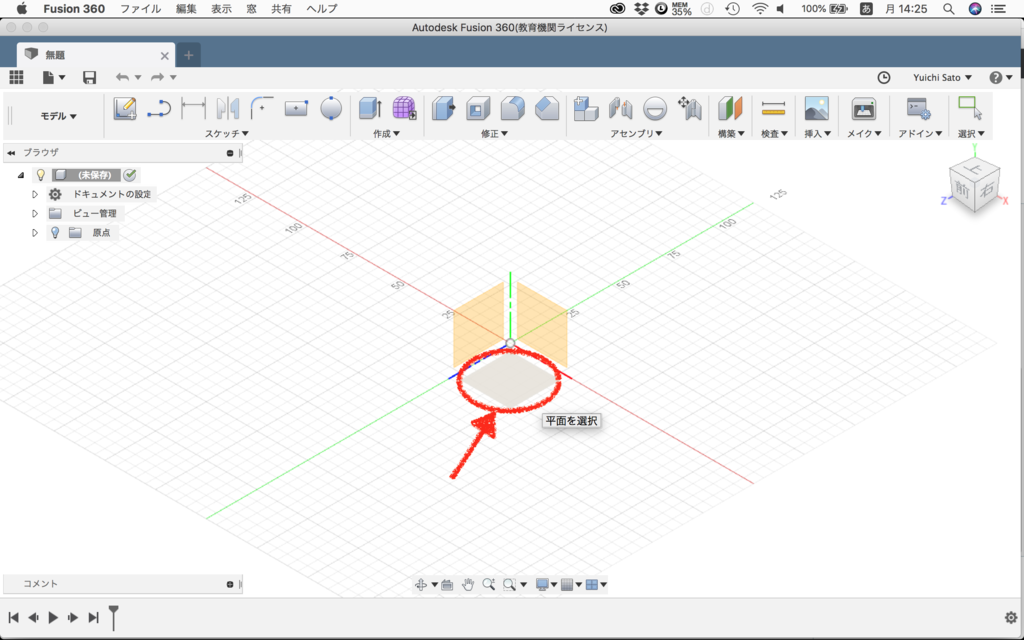Open the ヘルプ menu

coord(322,8)
